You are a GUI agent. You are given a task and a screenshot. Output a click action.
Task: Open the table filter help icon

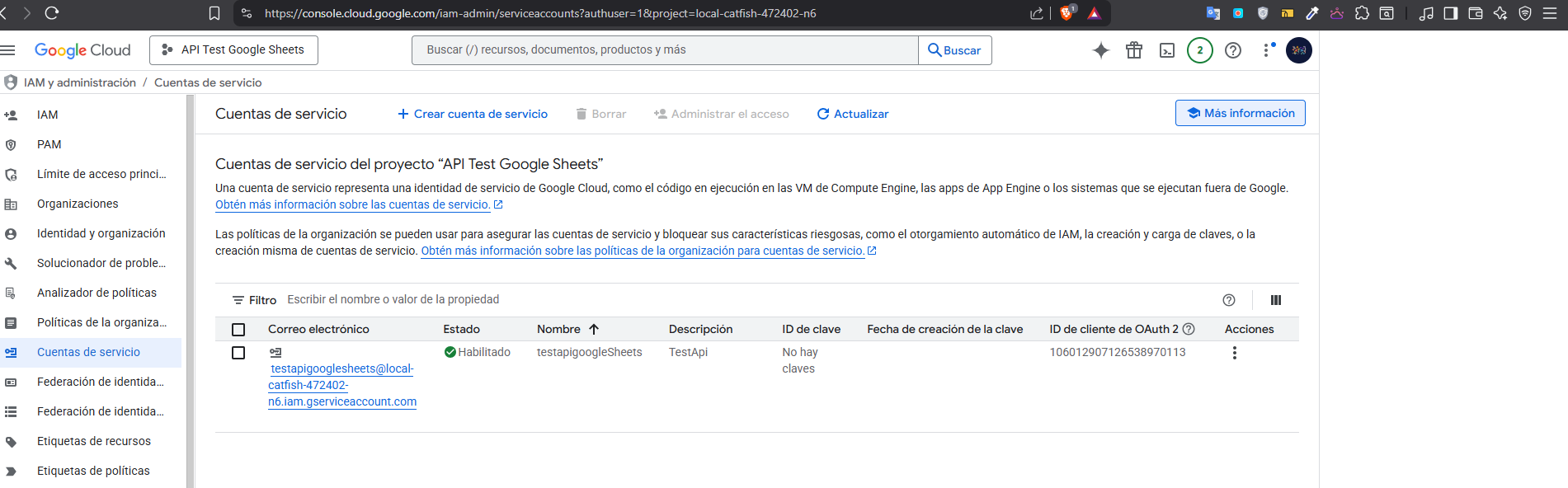click(x=1229, y=300)
